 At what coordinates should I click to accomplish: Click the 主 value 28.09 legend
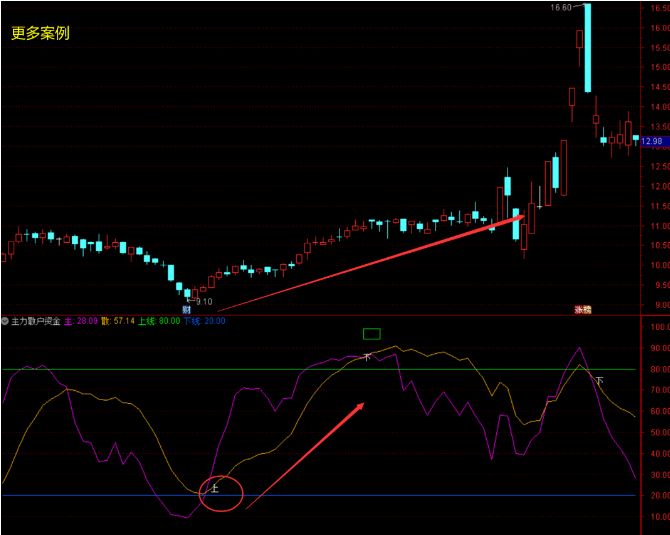(82, 321)
